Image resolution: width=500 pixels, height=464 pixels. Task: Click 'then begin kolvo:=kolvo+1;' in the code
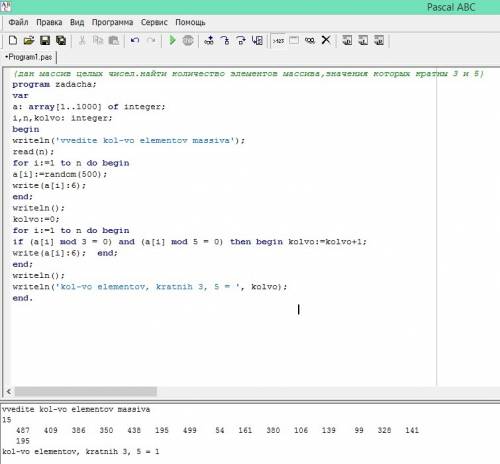(x=298, y=242)
